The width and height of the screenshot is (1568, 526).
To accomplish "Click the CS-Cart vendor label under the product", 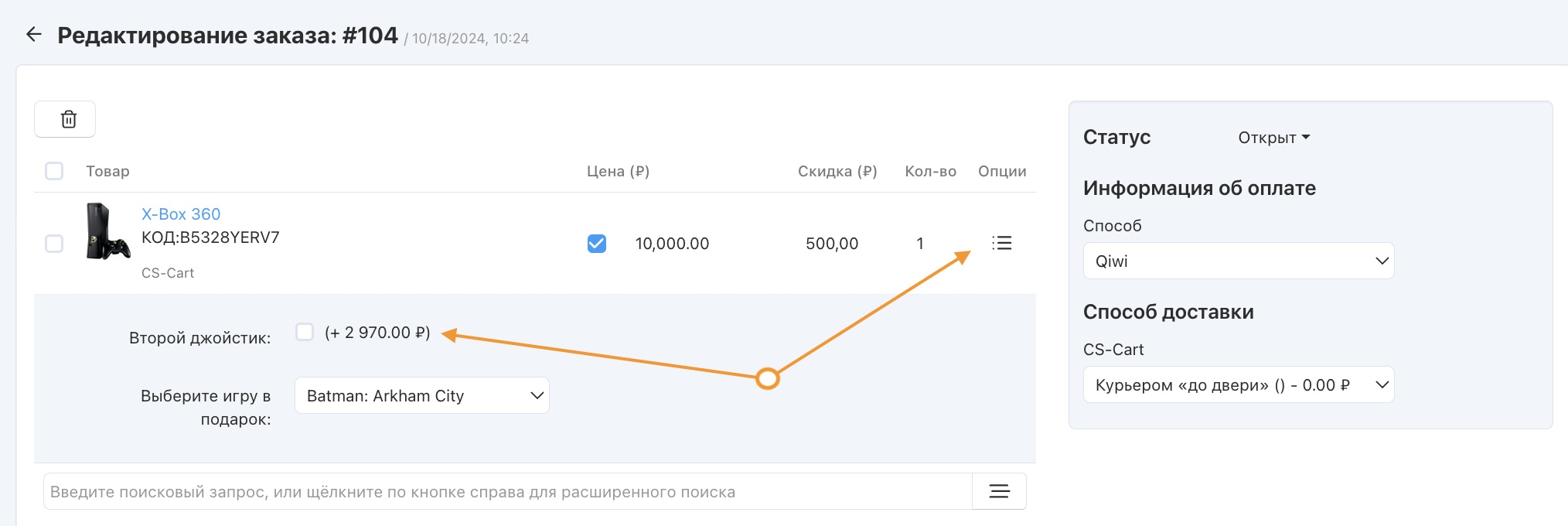I will tap(168, 273).
